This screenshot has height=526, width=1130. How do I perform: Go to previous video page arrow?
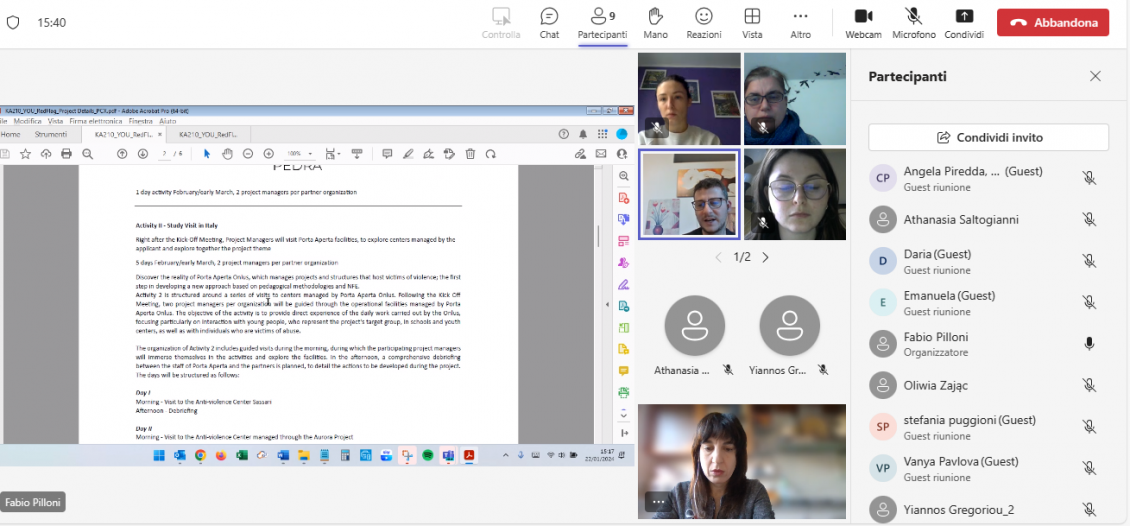717,257
